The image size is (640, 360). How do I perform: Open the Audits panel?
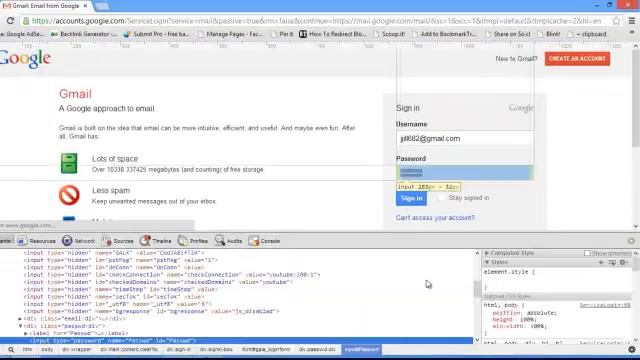pyautogui.click(x=229, y=241)
